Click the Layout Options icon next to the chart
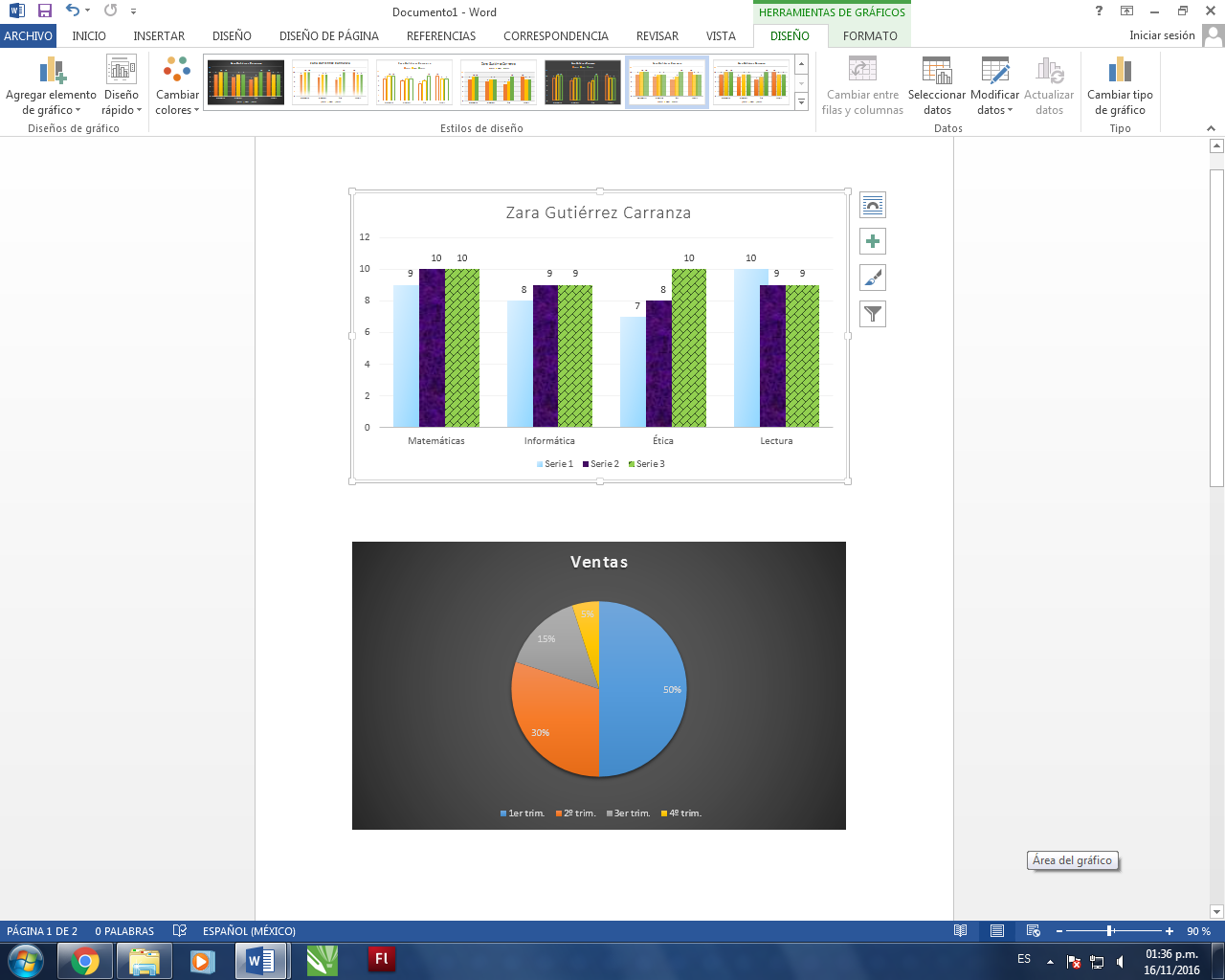The height and width of the screenshot is (980, 1225). pyautogui.click(x=872, y=204)
